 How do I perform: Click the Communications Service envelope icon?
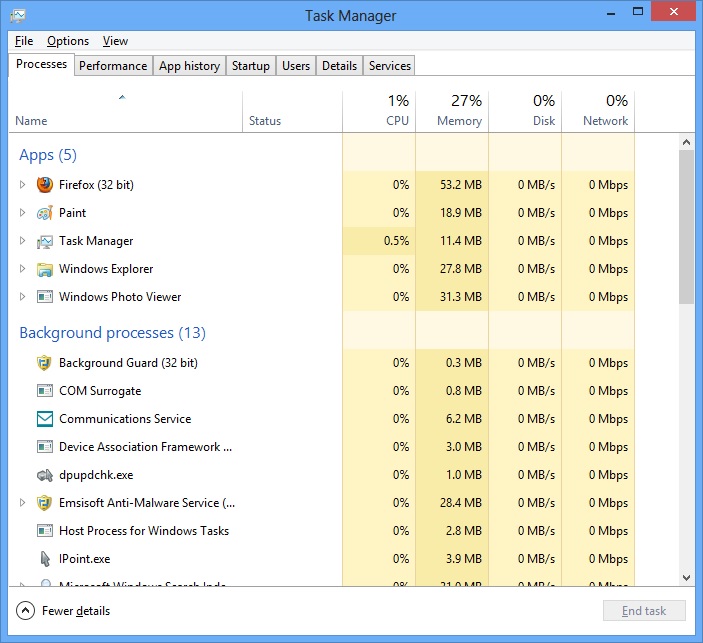pos(44,419)
